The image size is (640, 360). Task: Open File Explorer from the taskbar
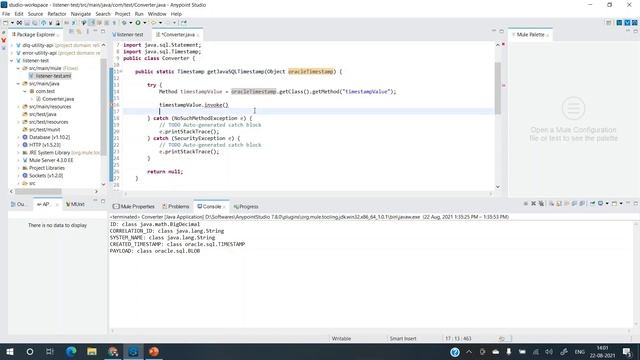pyautogui.click(x=91, y=351)
